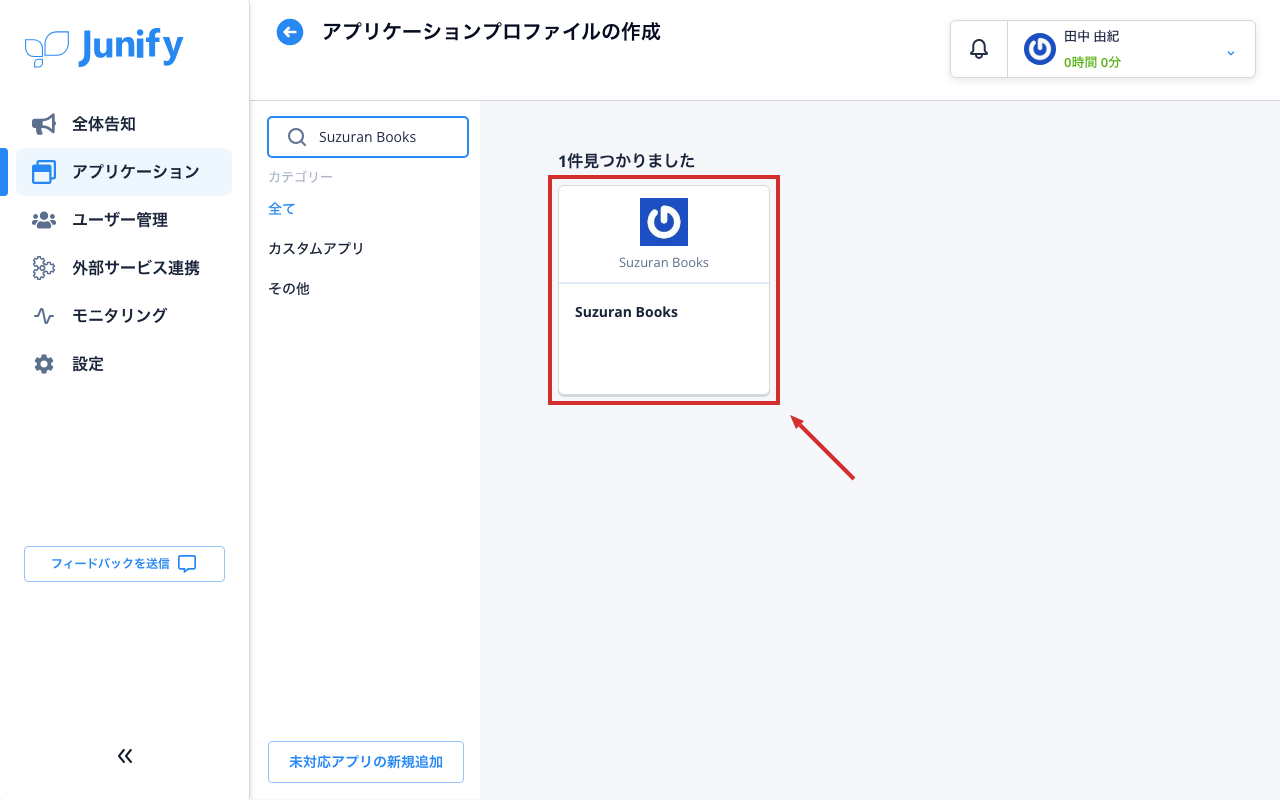Viewport: 1280px width, 800px height.
Task: Open the 設定 menu item
Action: (124, 364)
